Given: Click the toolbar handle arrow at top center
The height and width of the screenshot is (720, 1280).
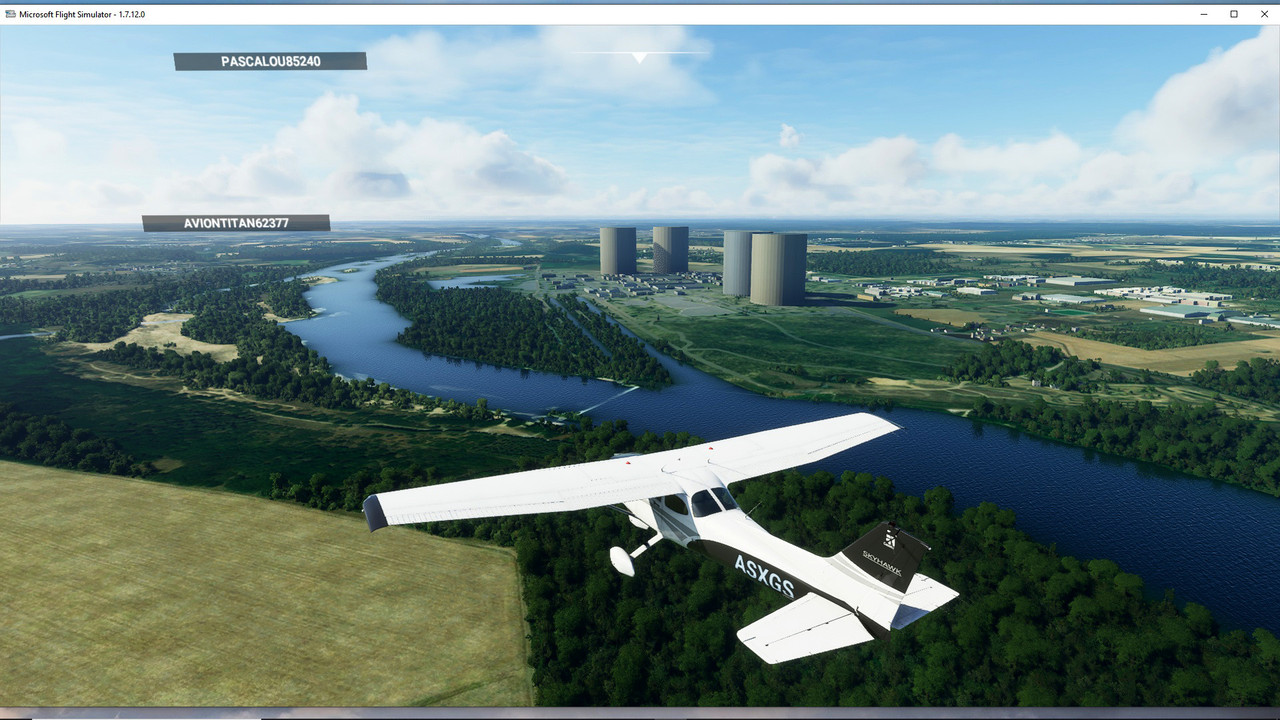Looking at the screenshot, I should coord(639,57).
